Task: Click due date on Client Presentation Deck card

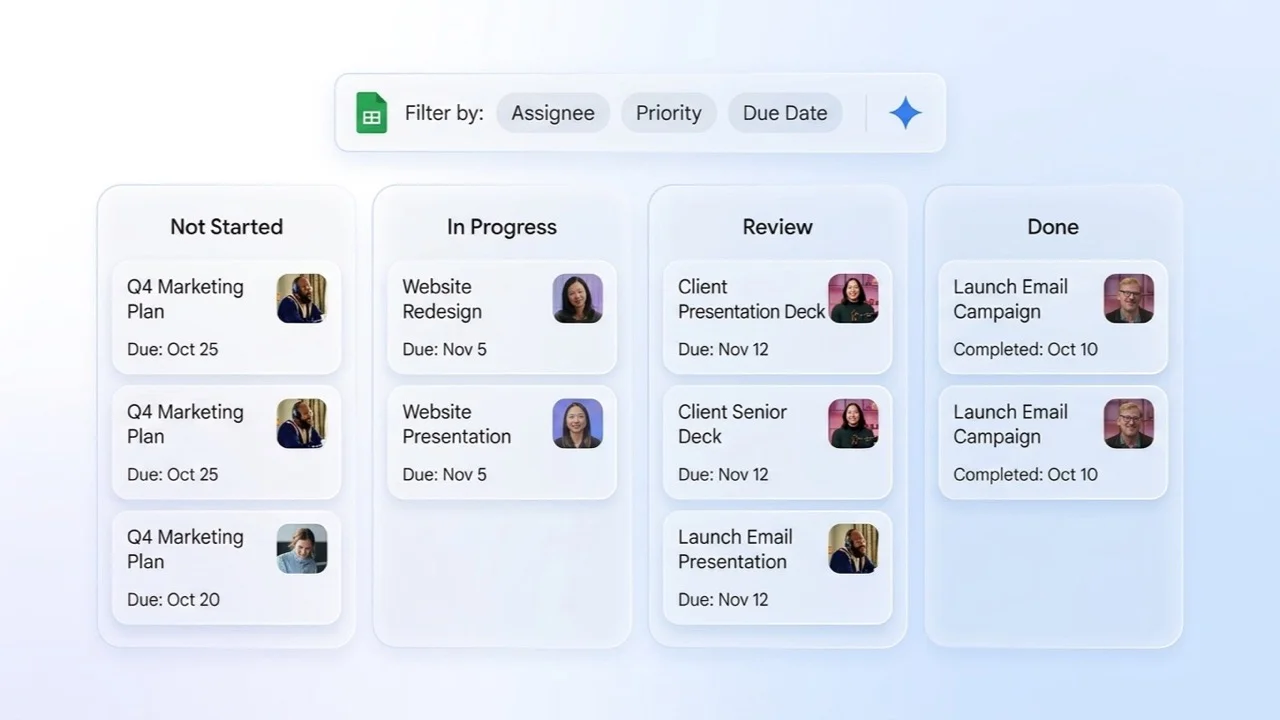Action: coord(723,350)
